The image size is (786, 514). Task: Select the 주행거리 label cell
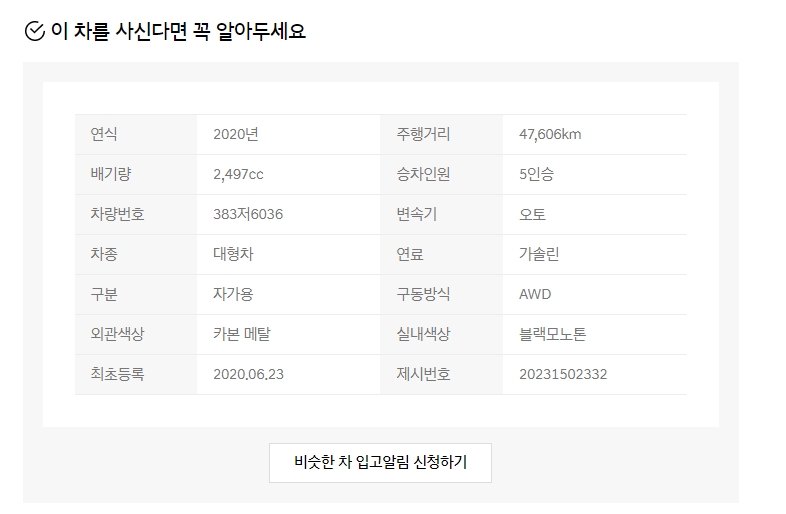(442, 134)
